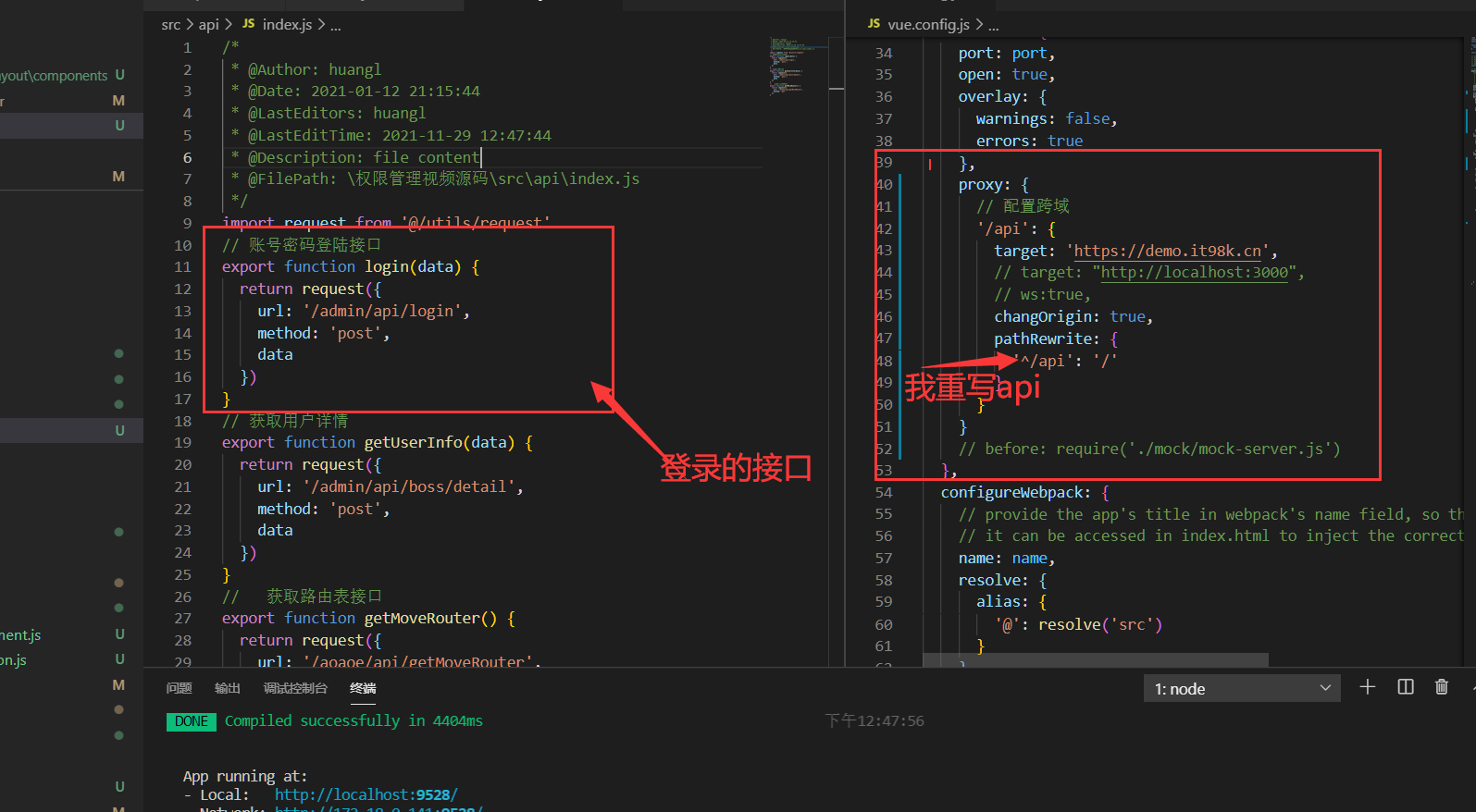Switch to the 问题 panel tab
This screenshot has height=812, width=1476.
pyautogui.click(x=179, y=688)
